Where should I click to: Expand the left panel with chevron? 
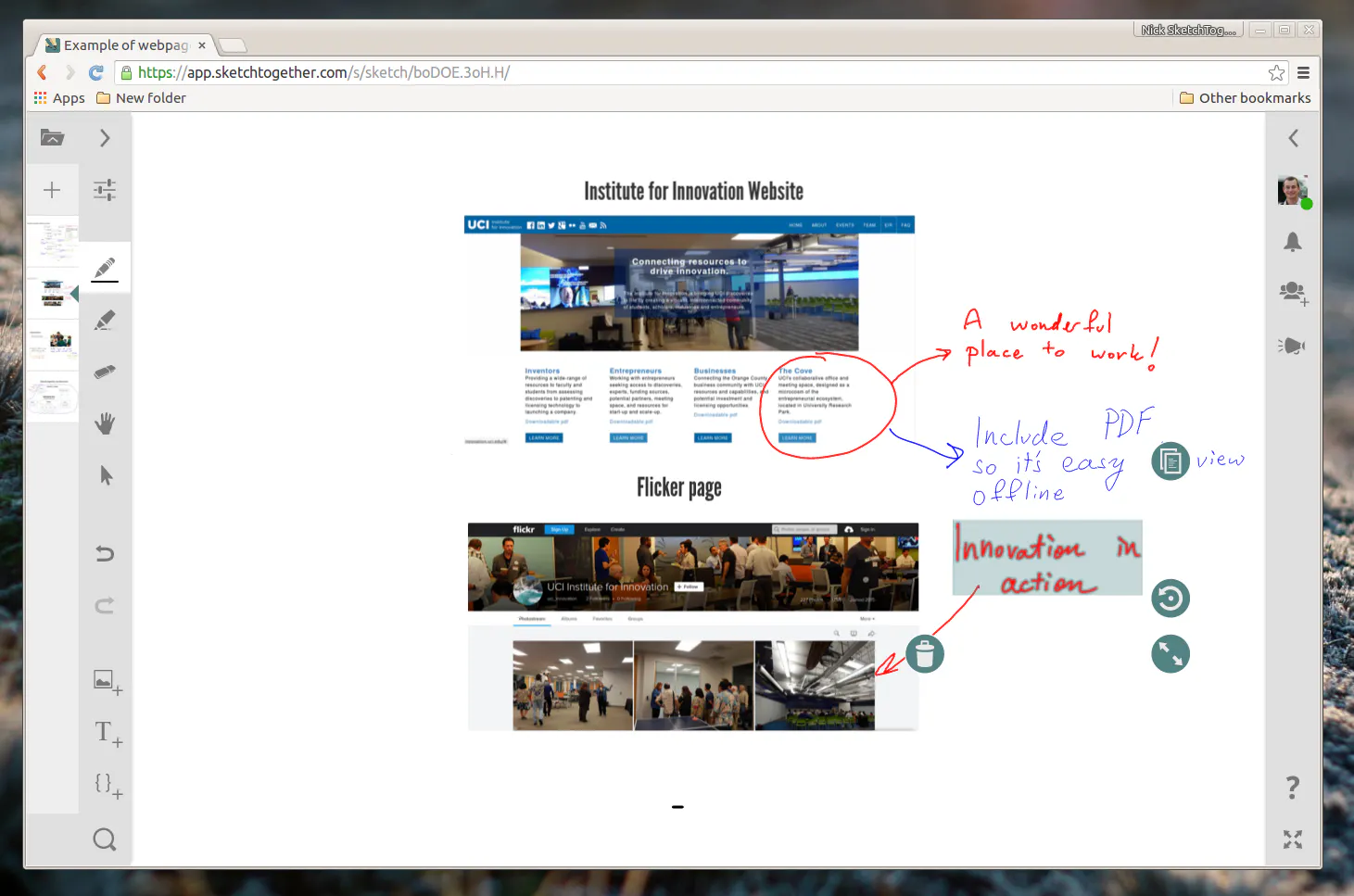[x=105, y=138]
